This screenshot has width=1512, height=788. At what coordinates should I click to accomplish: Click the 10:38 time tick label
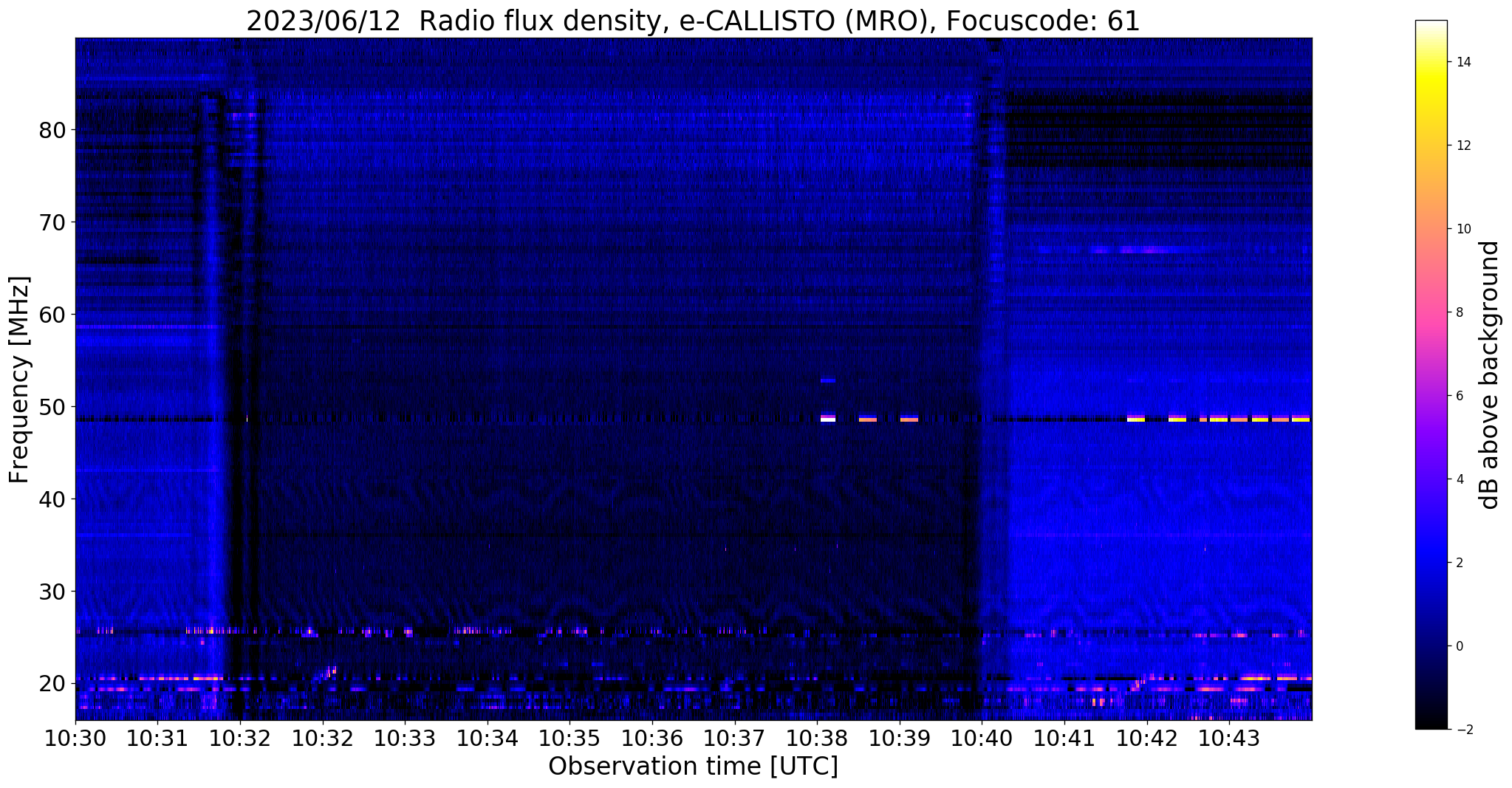coord(817,738)
